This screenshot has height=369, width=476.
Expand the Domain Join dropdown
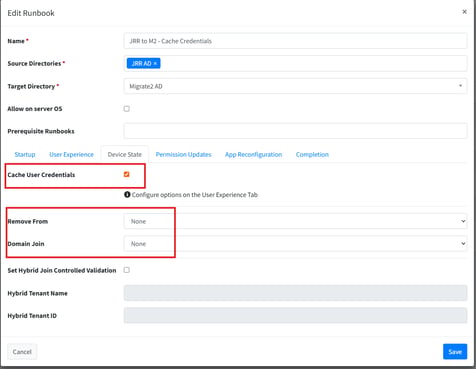(x=295, y=244)
